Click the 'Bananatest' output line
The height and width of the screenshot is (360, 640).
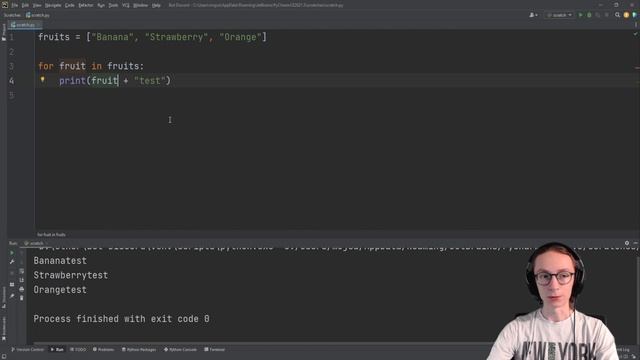pyautogui.click(x=60, y=261)
